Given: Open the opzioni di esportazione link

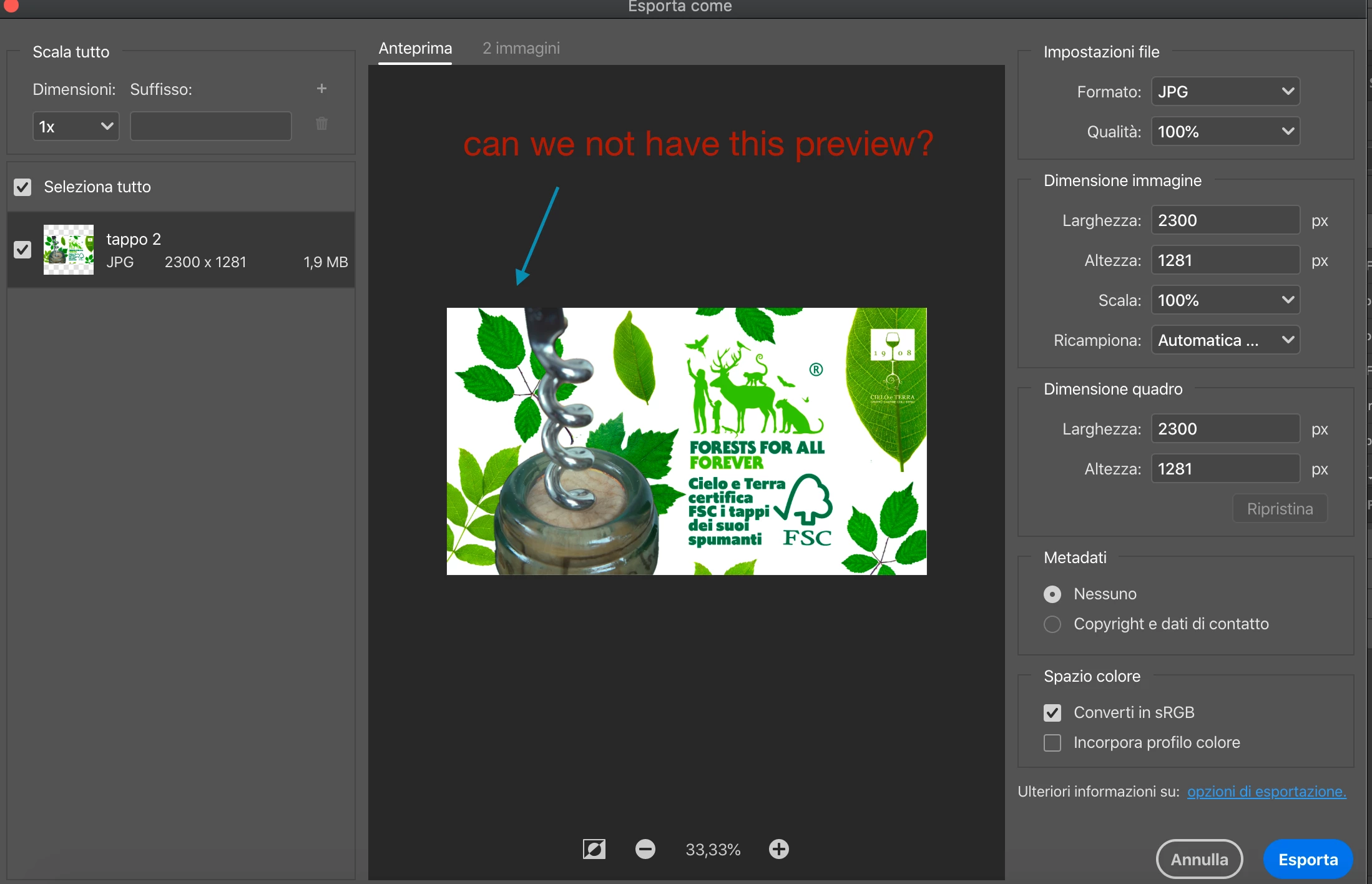Looking at the screenshot, I should tap(1266, 792).
